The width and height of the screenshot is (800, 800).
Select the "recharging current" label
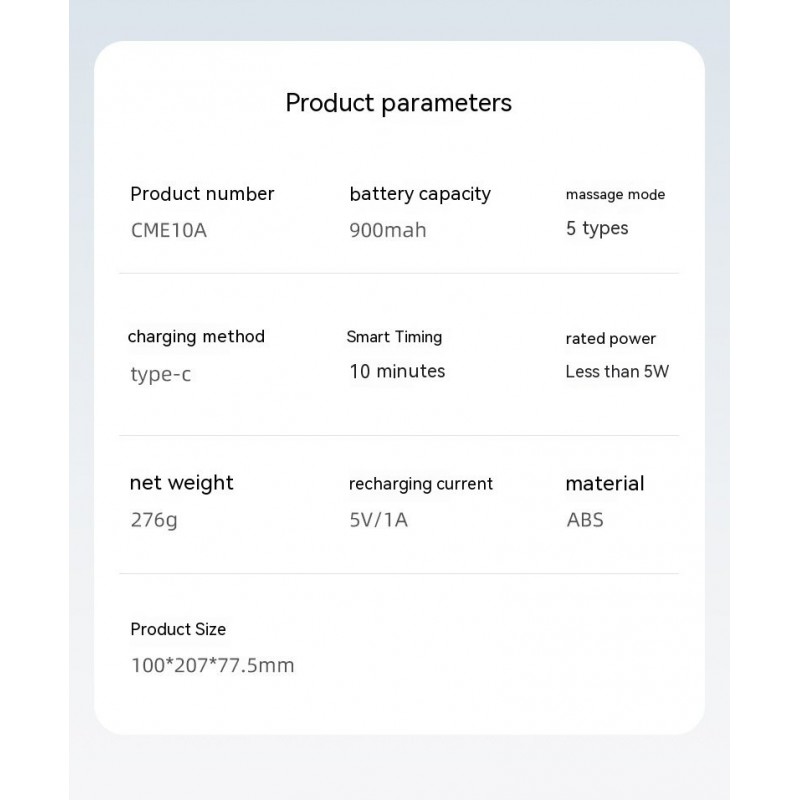point(421,484)
